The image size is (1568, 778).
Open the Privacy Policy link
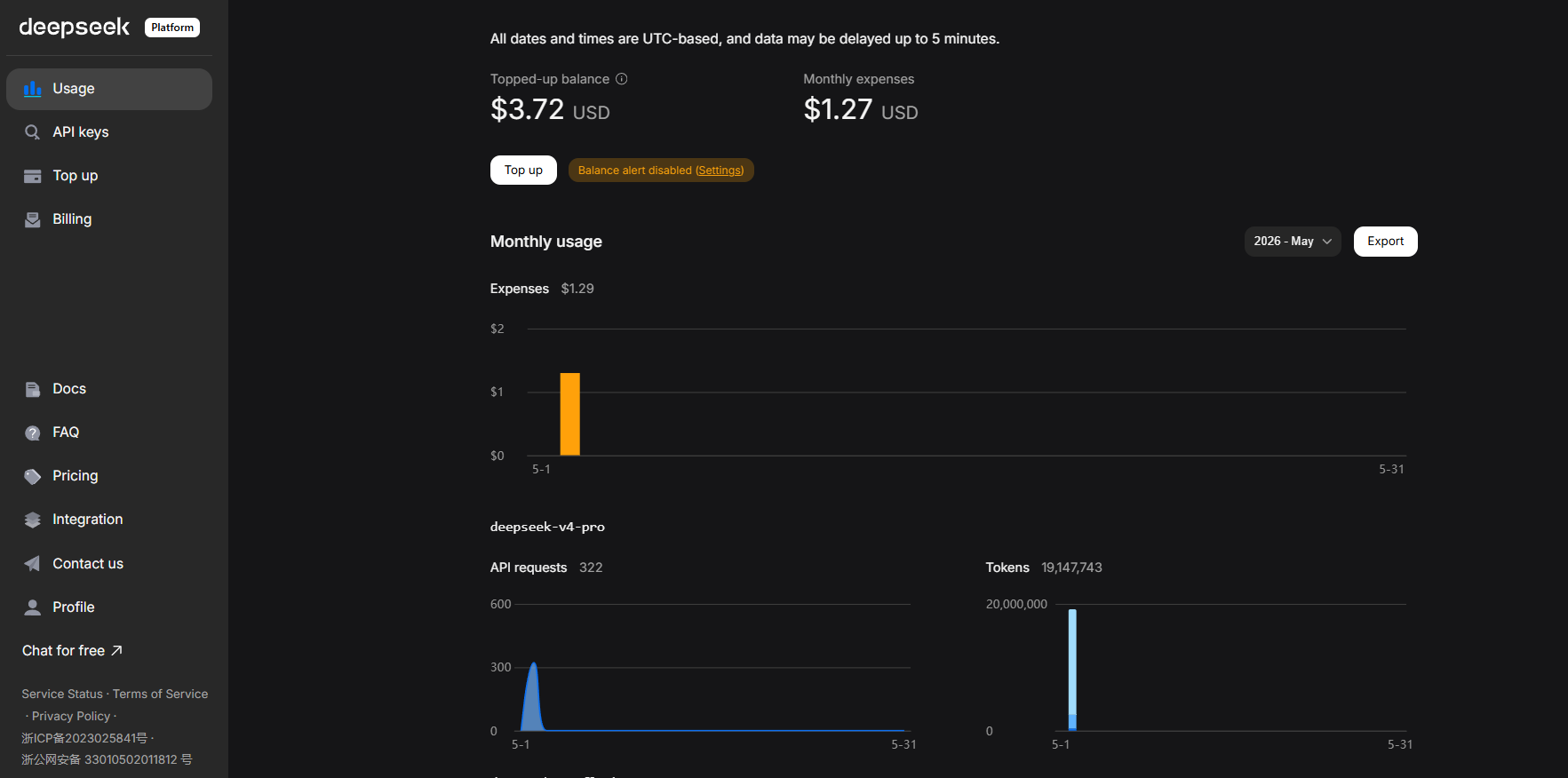[71, 717]
